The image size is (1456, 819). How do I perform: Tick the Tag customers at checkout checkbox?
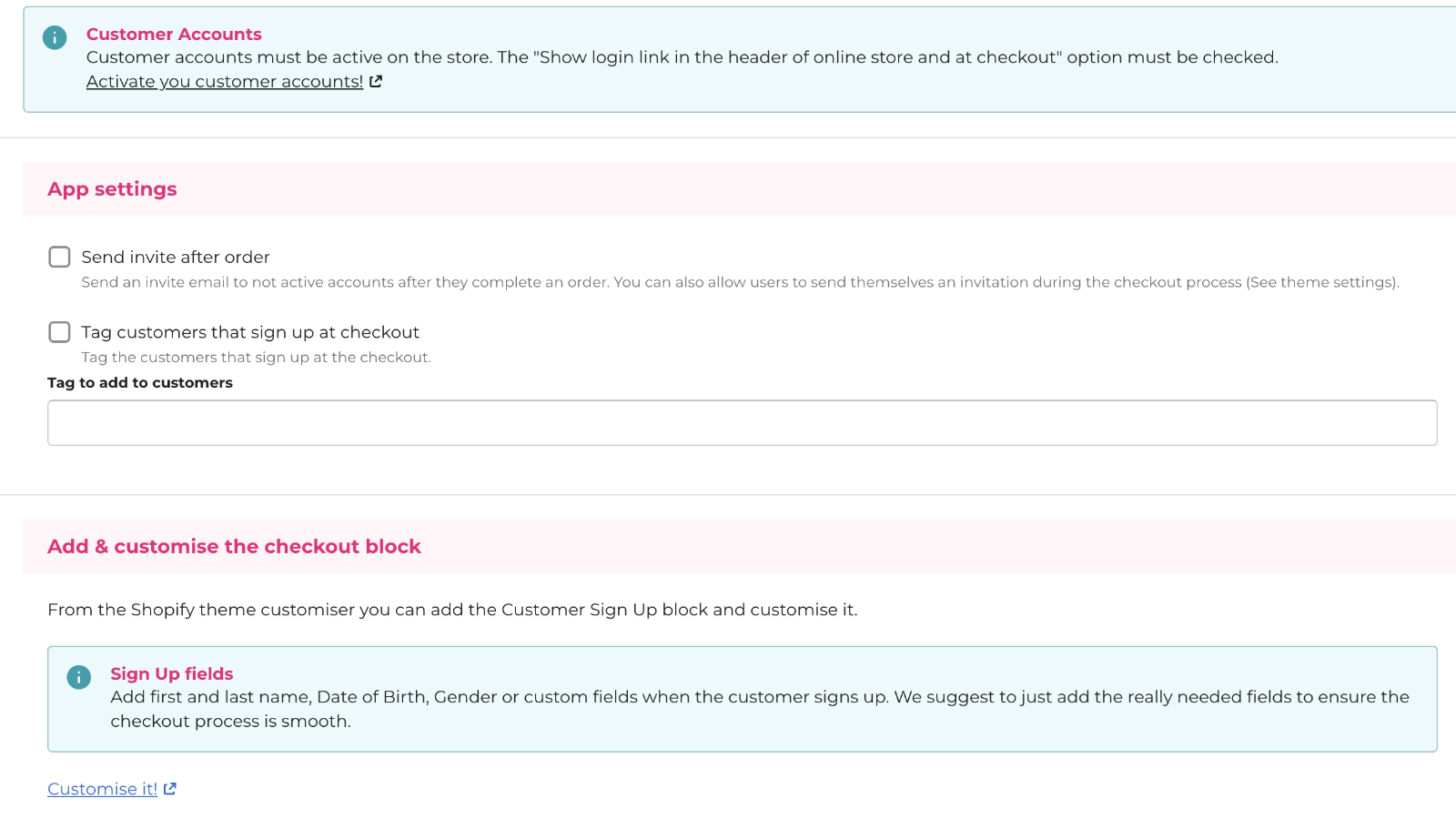[x=59, y=332]
